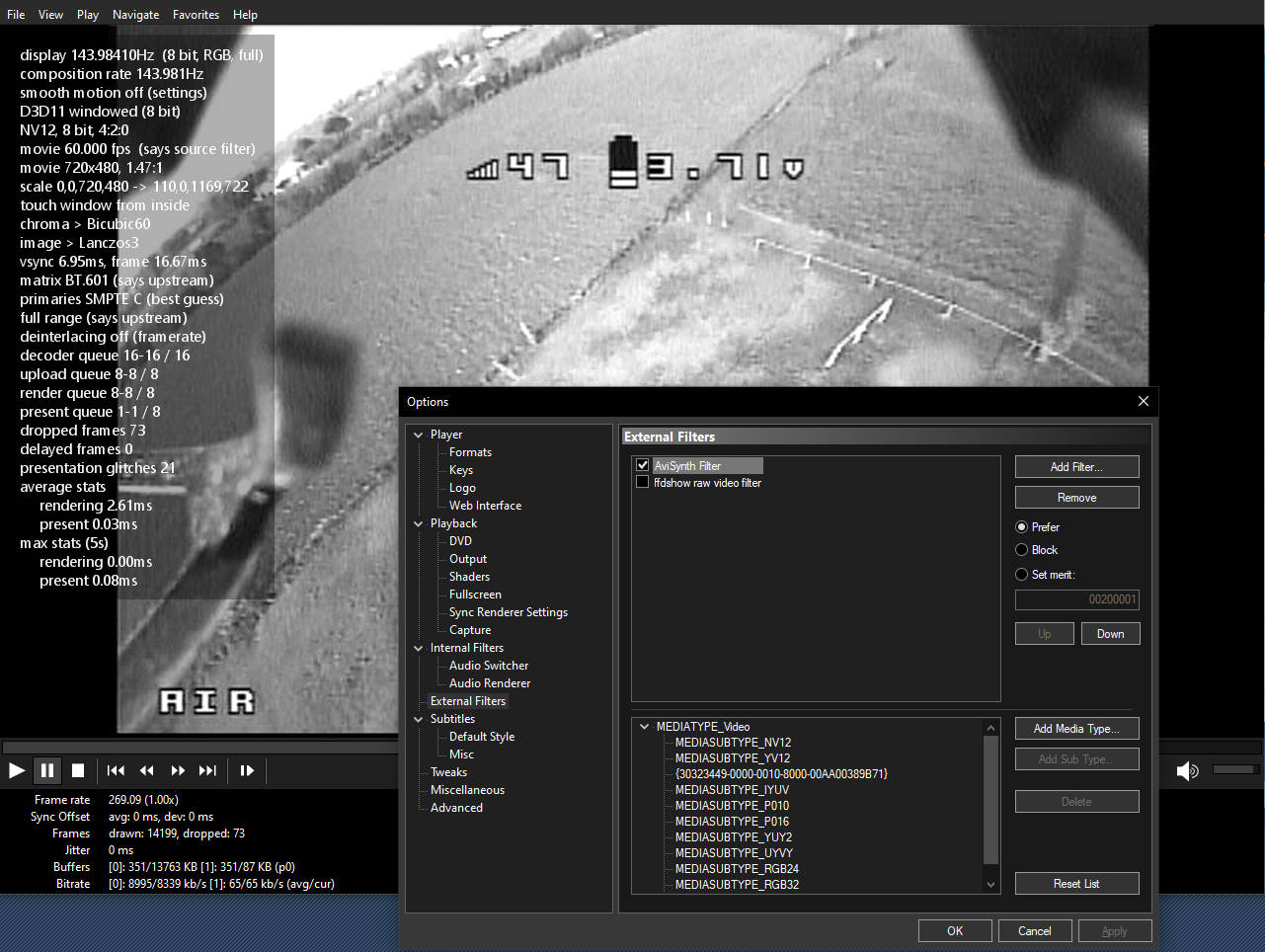Collapse the MEDIATYPE_Video tree node

tap(645, 727)
